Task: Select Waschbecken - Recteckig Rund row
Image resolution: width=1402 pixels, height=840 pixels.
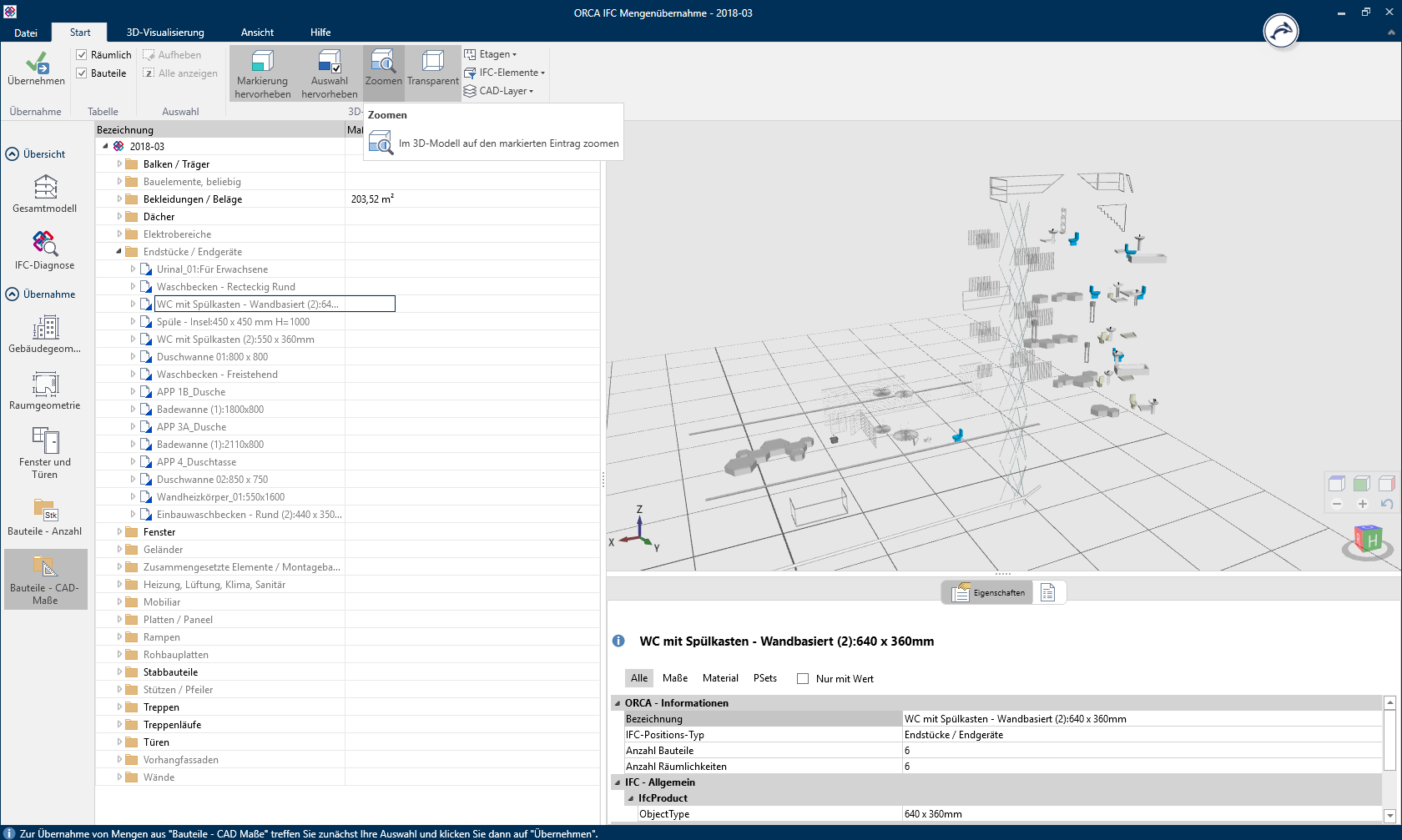Action: tap(225, 287)
